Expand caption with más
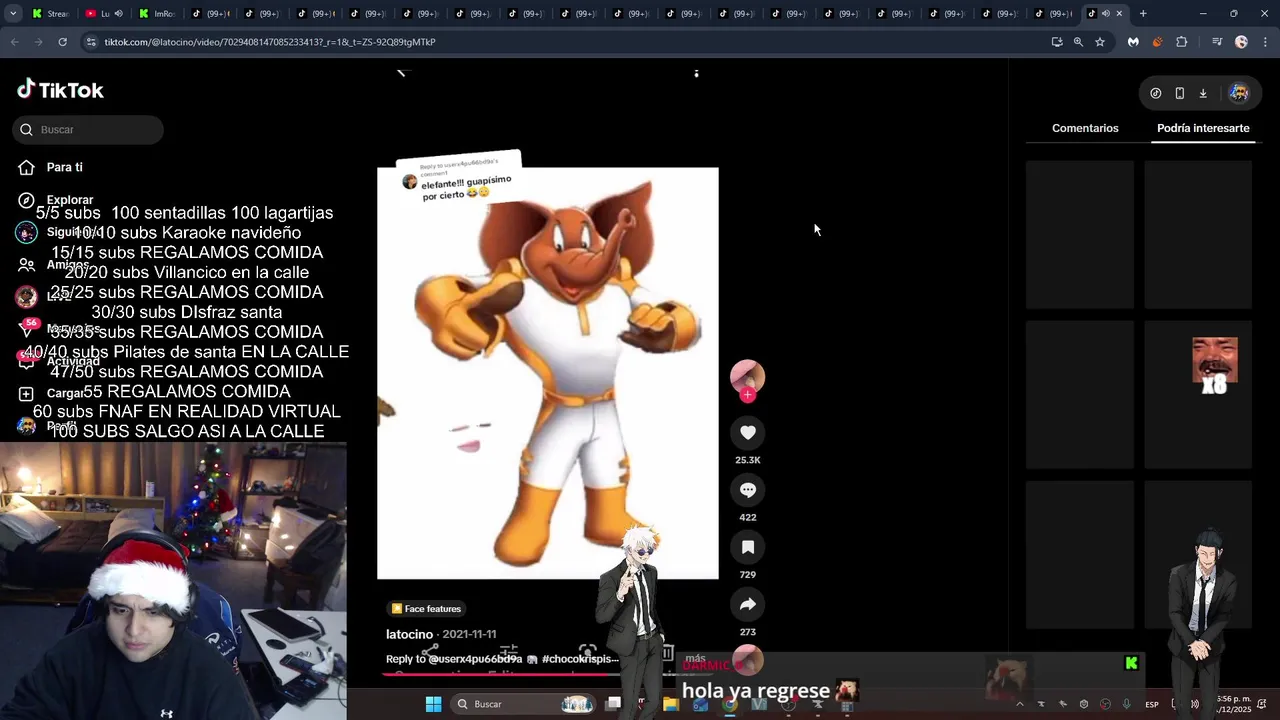This screenshot has width=1280, height=720. [695, 659]
